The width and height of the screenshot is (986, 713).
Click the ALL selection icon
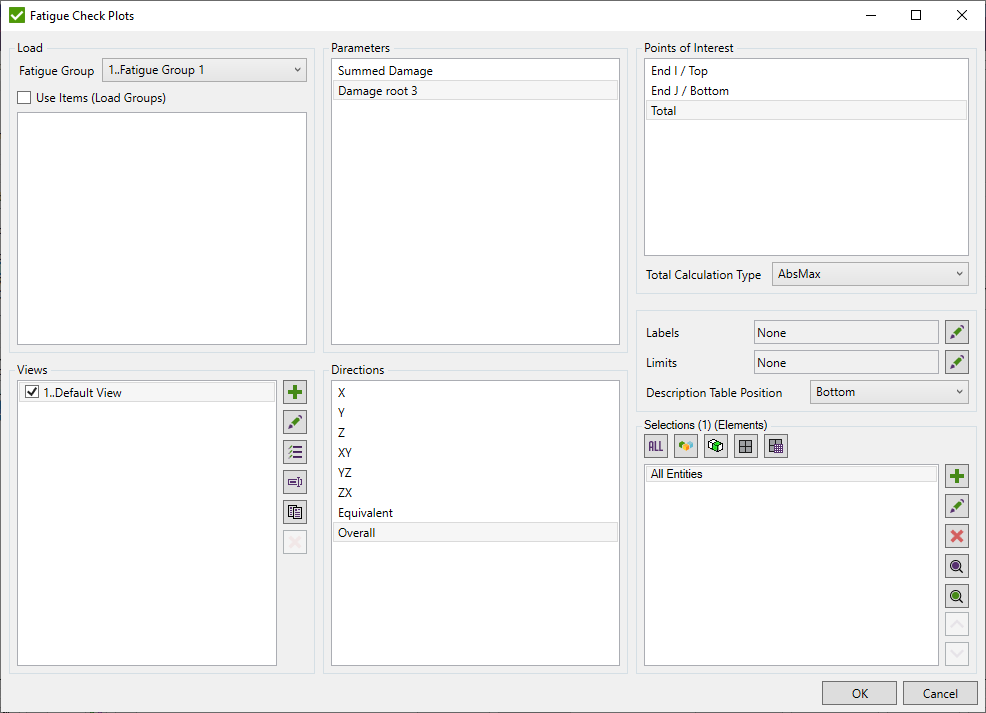(x=656, y=446)
